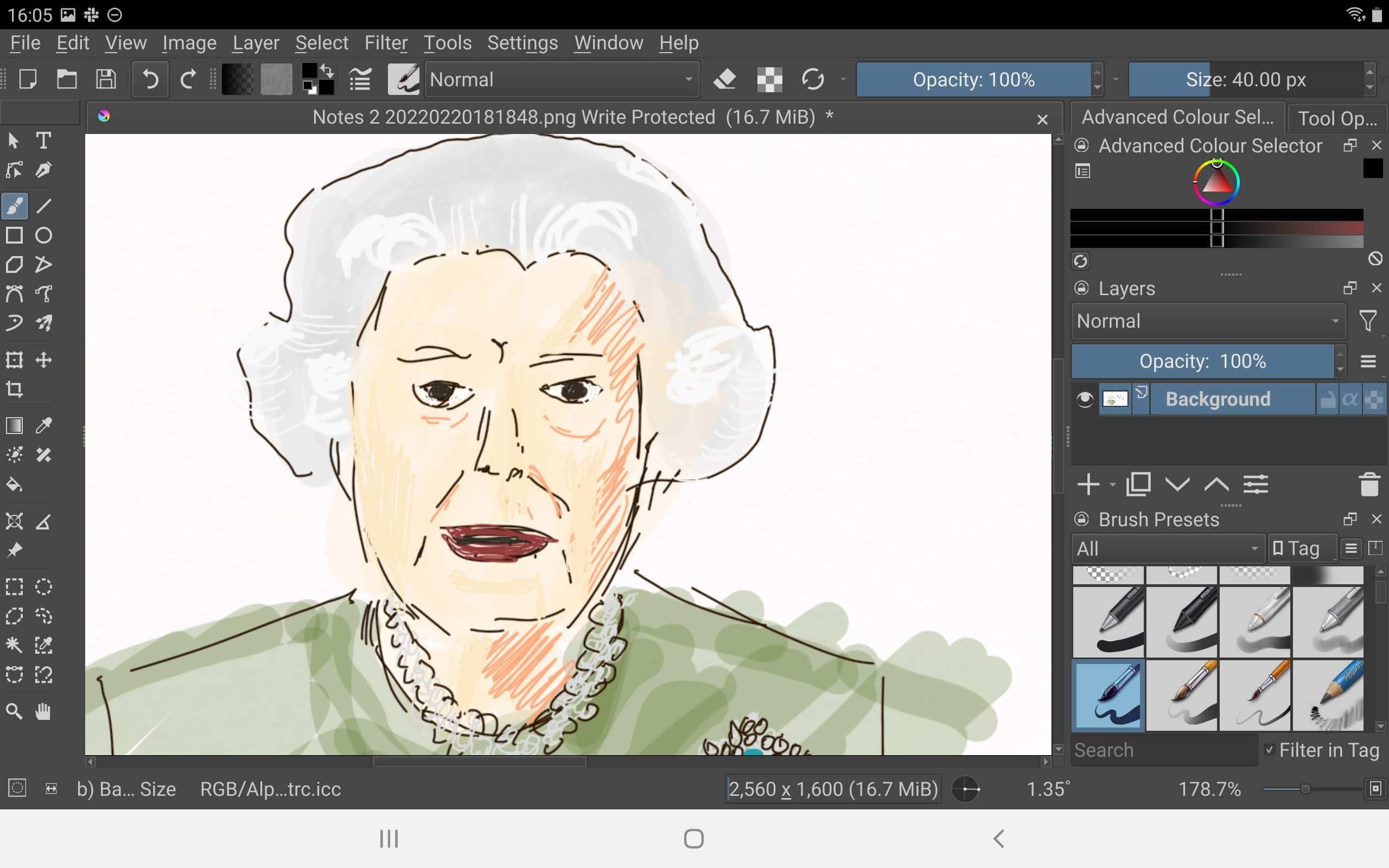Open the Layer menu
This screenshot has height=868, width=1389.
(x=255, y=42)
